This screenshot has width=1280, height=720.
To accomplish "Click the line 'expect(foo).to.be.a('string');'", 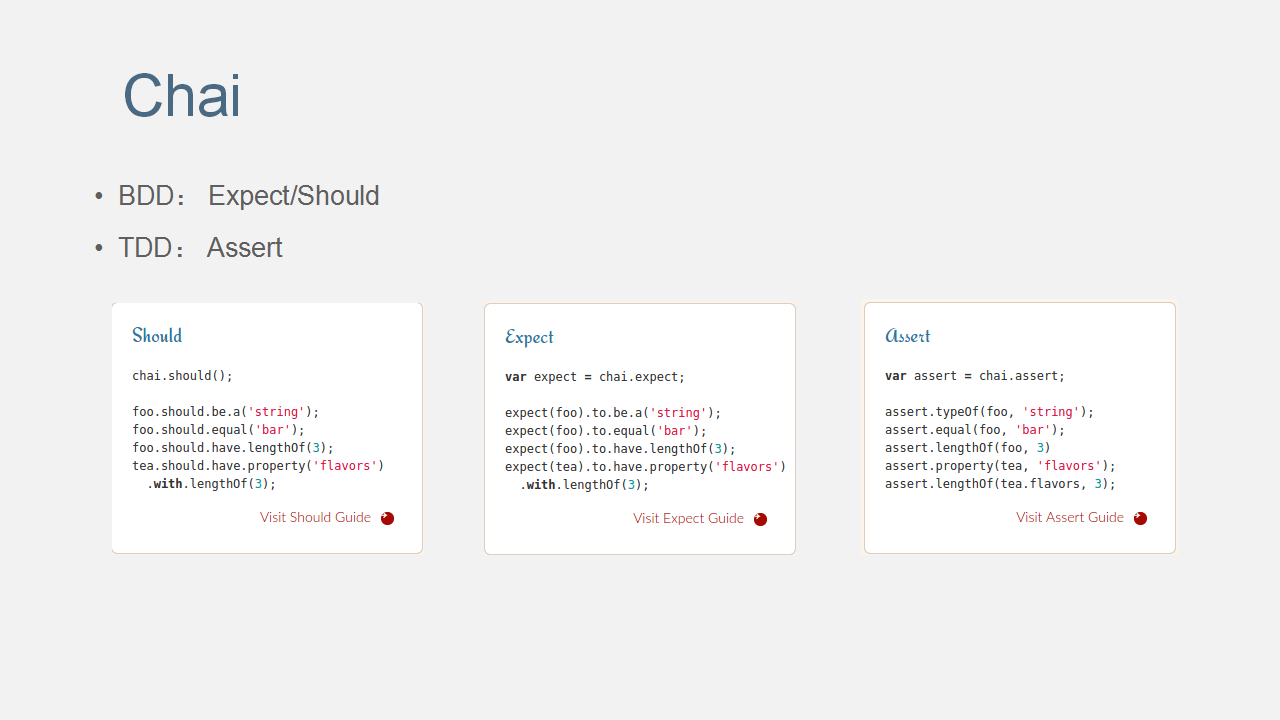I will (x=613, y=413).
